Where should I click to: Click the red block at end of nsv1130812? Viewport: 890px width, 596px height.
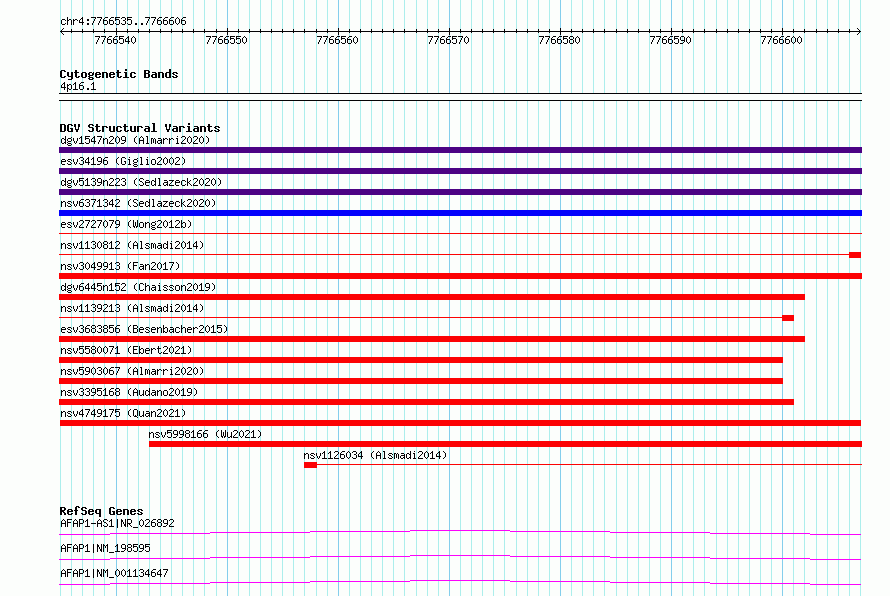(x=855, y=255)
